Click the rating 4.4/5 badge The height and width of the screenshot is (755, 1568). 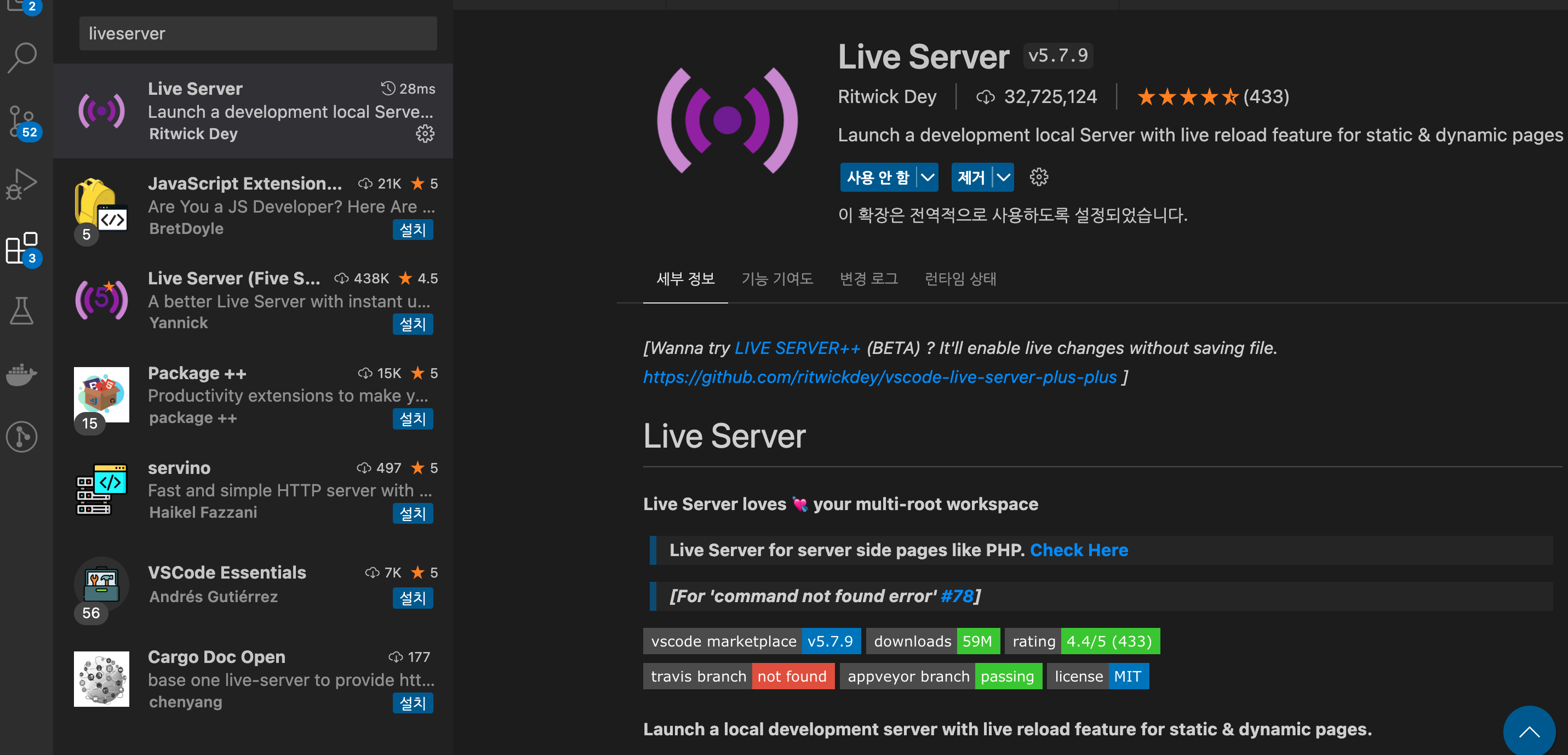(1082, 641)
